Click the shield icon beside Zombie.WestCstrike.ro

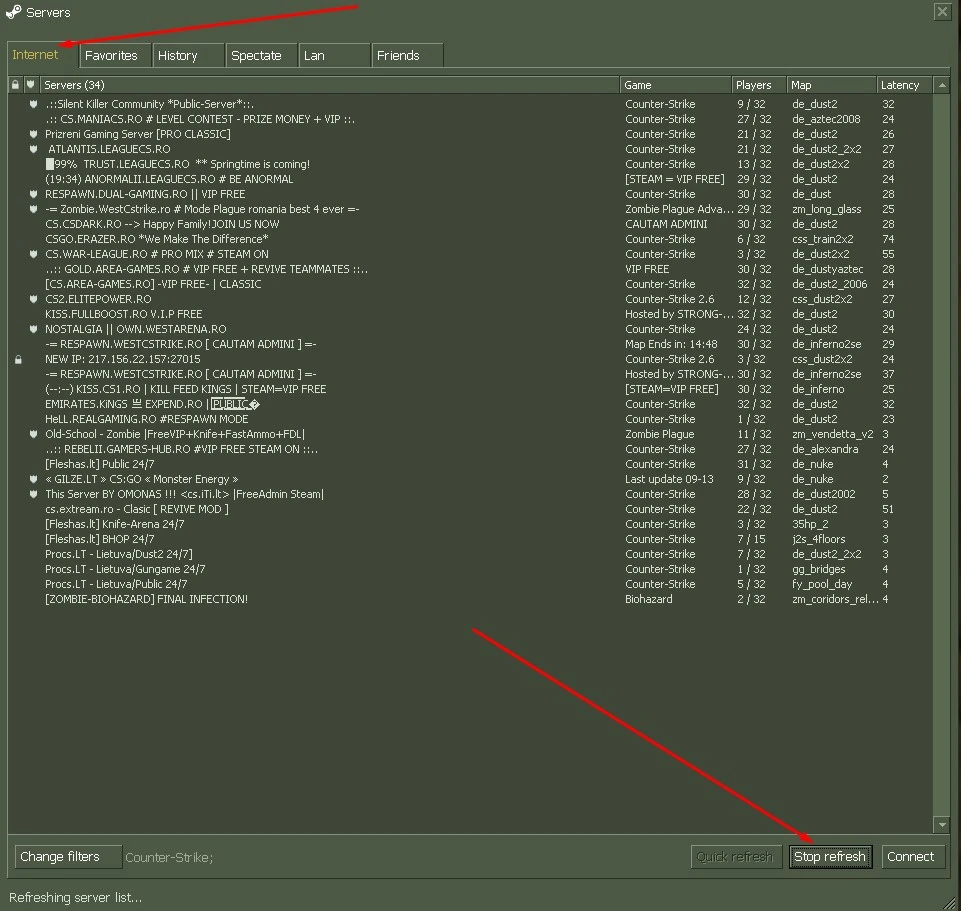34,209
